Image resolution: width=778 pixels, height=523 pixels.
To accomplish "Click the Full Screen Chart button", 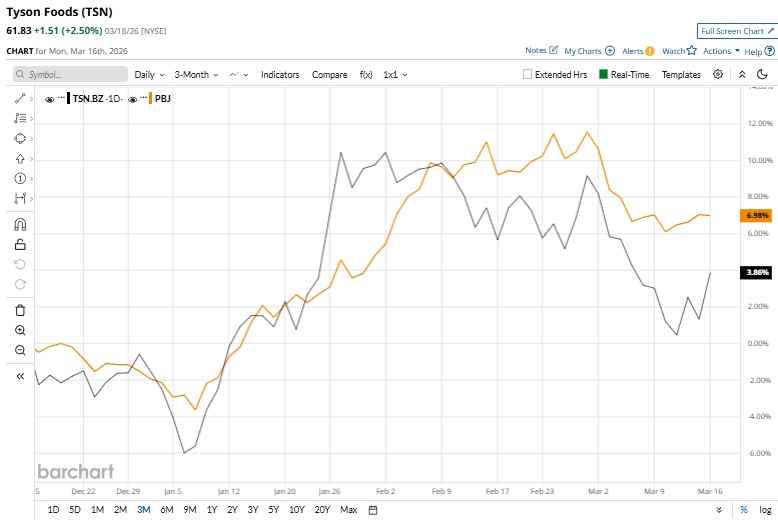I will tap(736, 31).
